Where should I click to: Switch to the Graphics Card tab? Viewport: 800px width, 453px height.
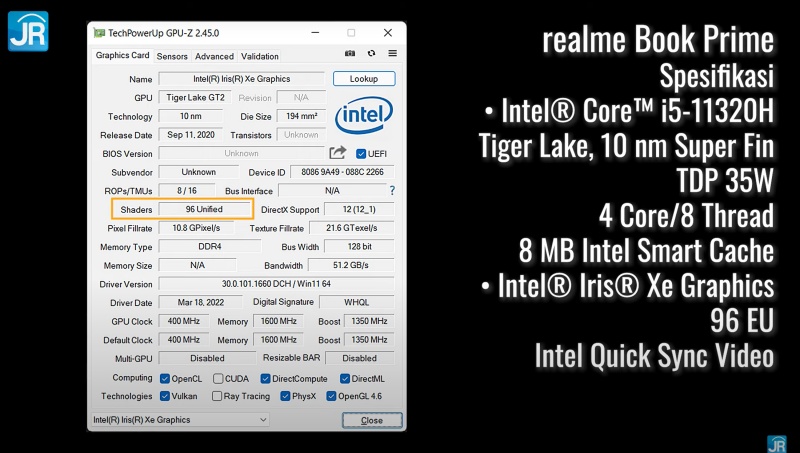click(x=122, y=55)
